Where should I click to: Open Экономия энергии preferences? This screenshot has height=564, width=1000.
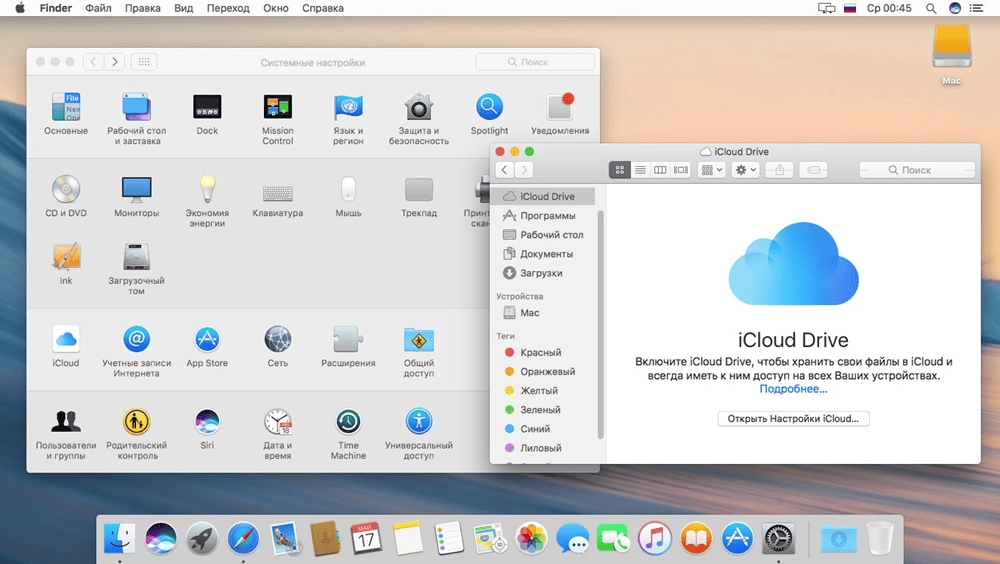pos(207,200)
